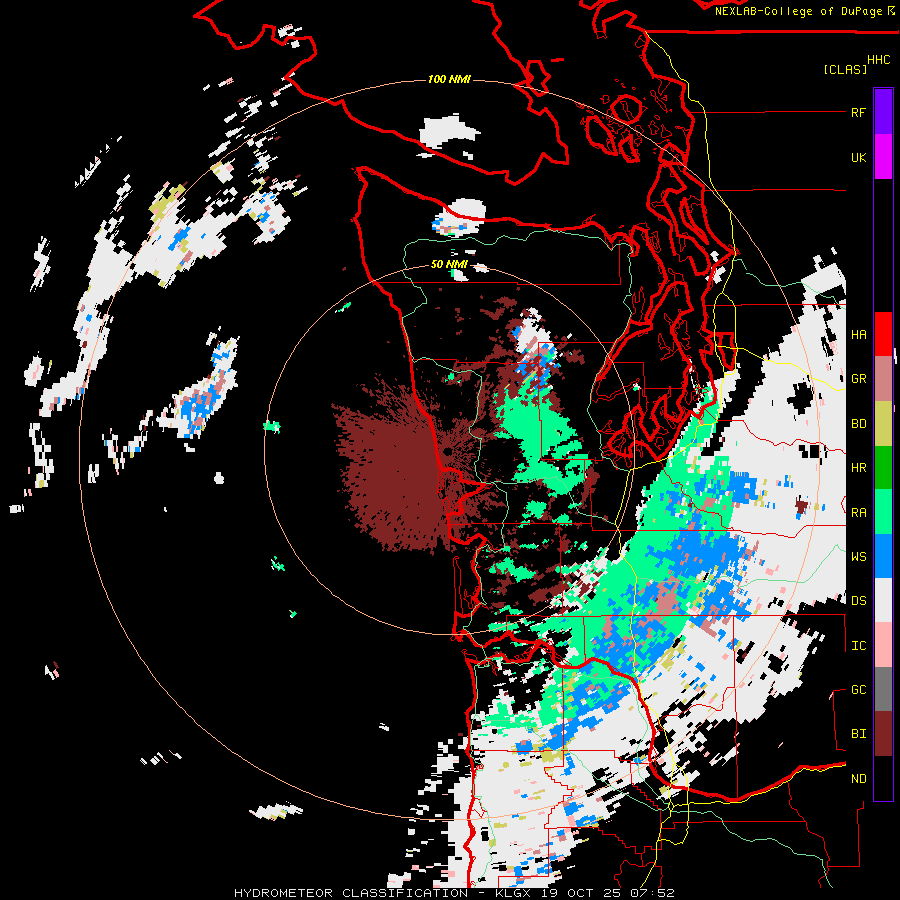Click the RF purple legend swatch
This screenshot has height=900, width=900.
click(x=883, y=111)
